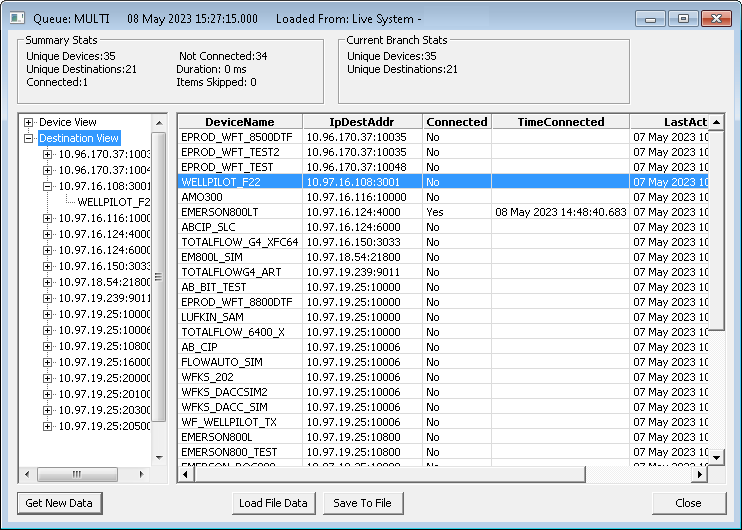Select the EPROD_WFT_8500DTF row
Image resolution: width=742 pixels, height=530 pixels.
point(443,137)
